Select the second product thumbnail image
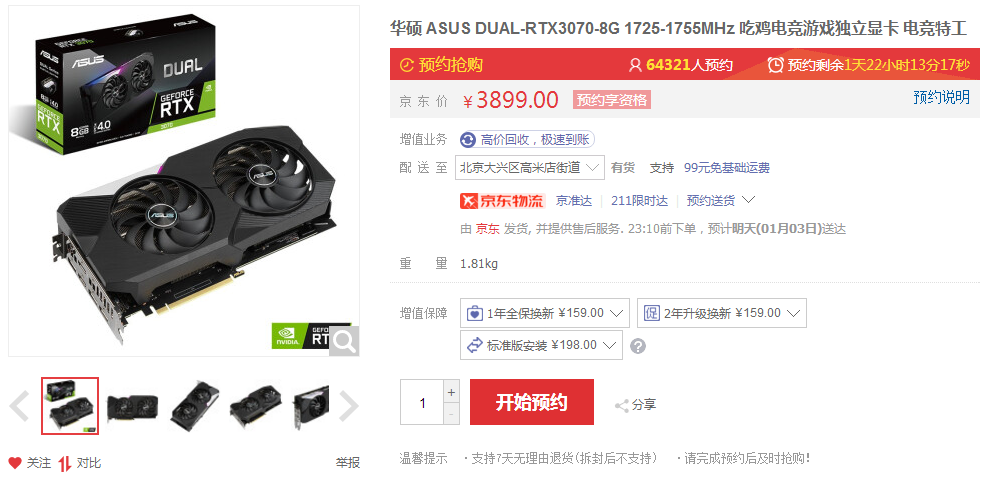The height and width of the screenshot is (481, 987). pyautogui.click(x=132, y=406)
